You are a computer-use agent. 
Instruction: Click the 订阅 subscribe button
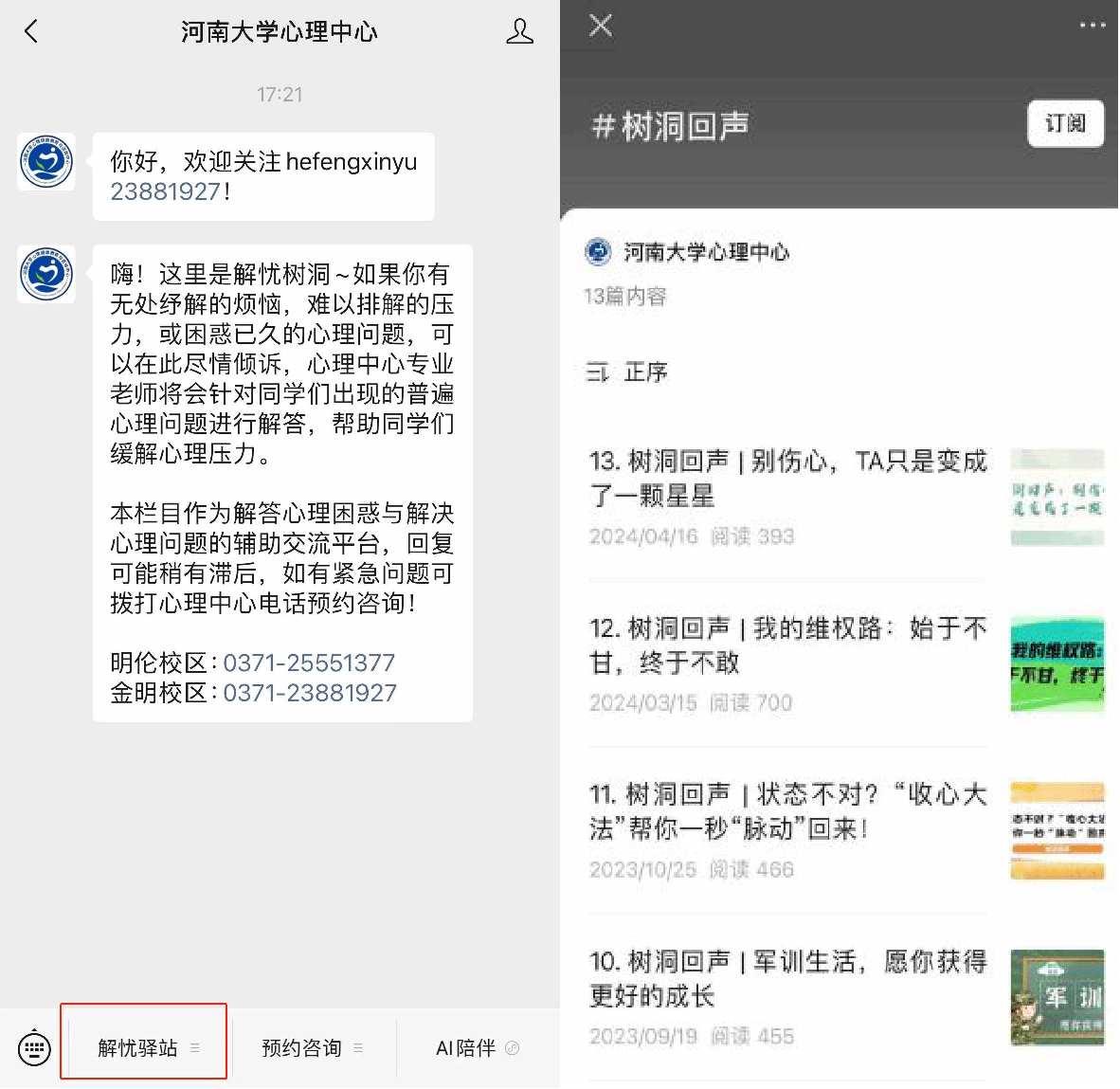point(1065,123)
